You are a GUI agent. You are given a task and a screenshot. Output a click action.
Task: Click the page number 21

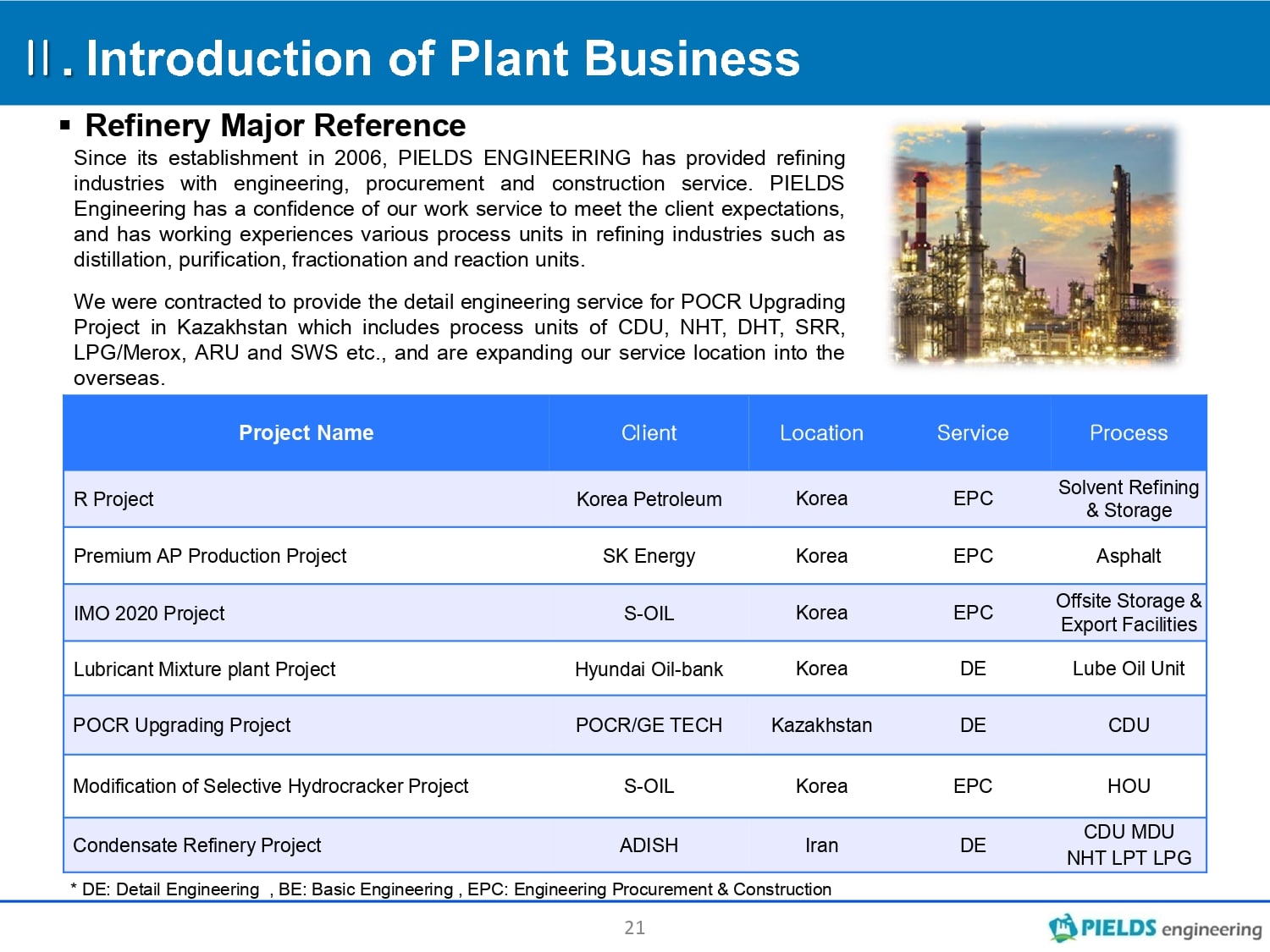[x=635, y=927]
